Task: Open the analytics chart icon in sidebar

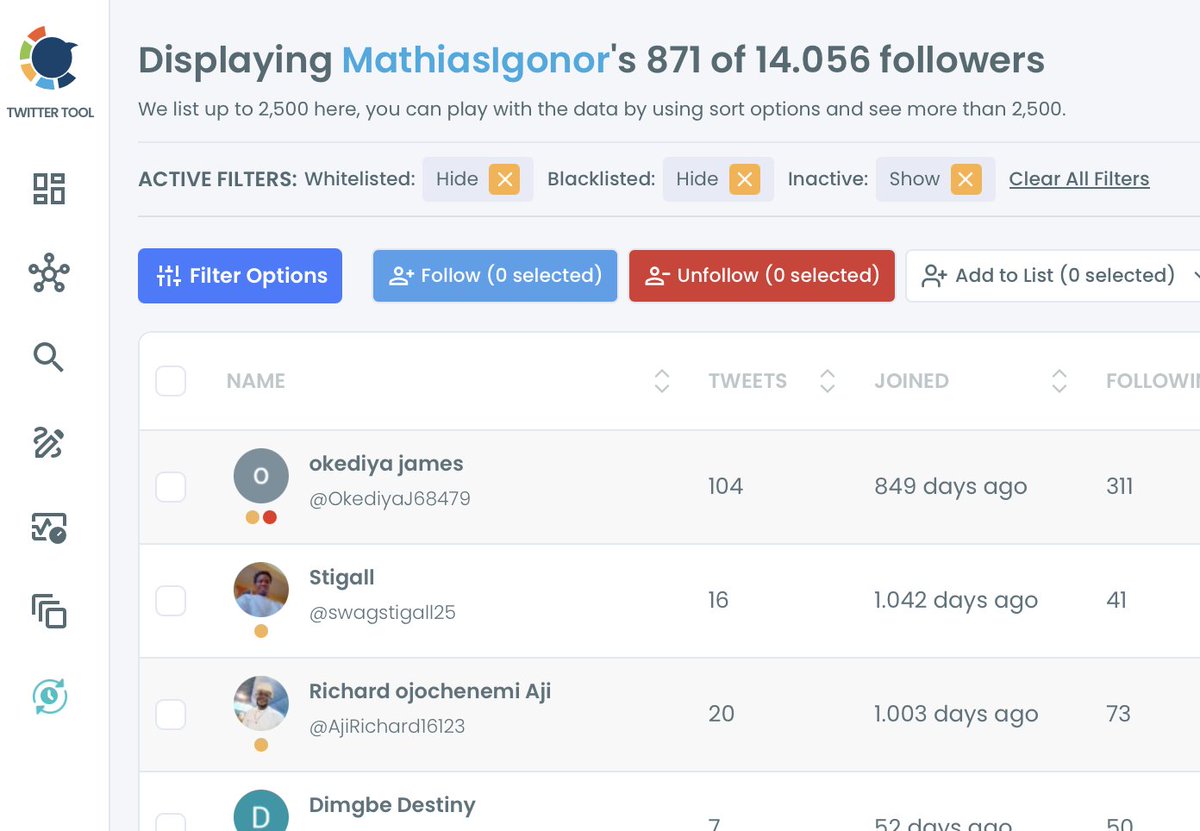Action: [49, 527]
